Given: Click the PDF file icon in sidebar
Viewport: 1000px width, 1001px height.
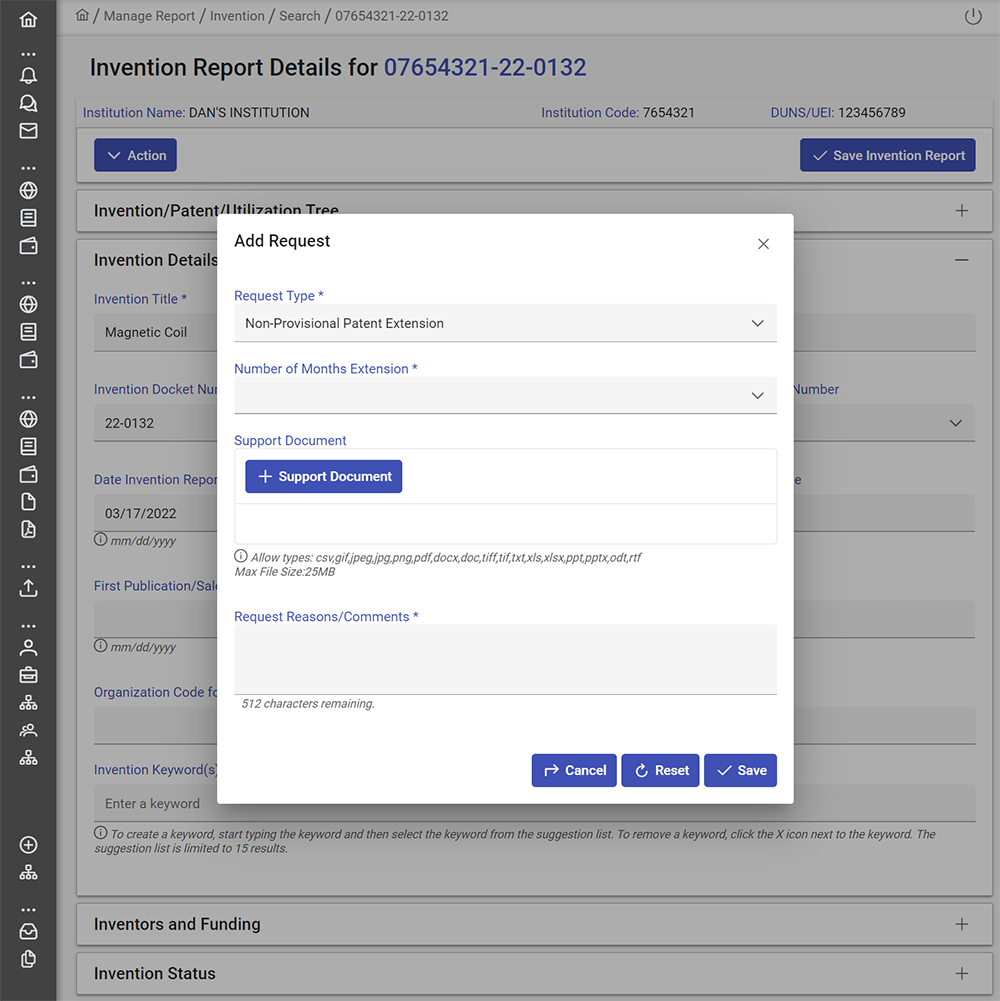Looking at the screenshot, I should 28,529.
